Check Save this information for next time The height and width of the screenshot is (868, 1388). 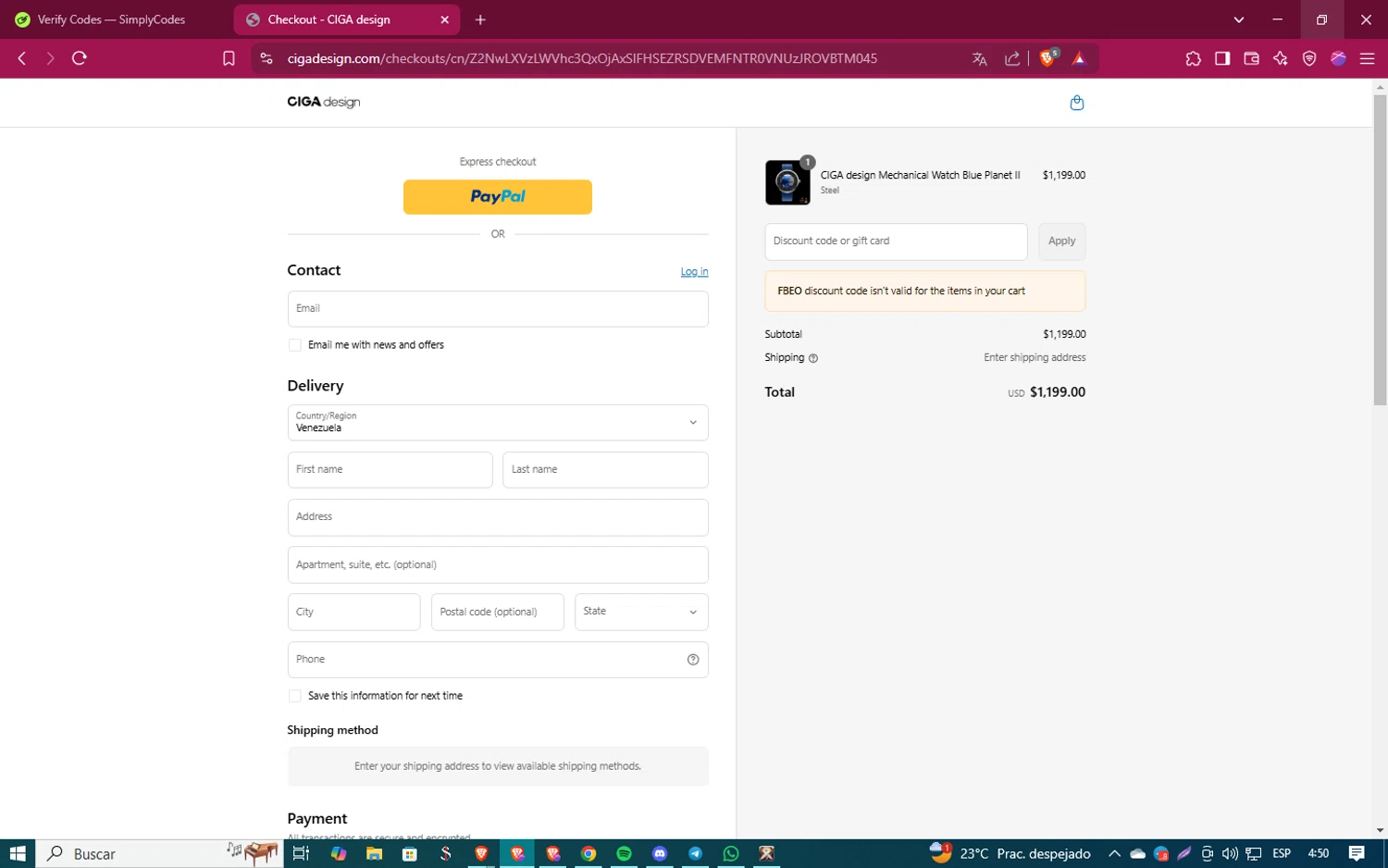click(x=294, y=696)
